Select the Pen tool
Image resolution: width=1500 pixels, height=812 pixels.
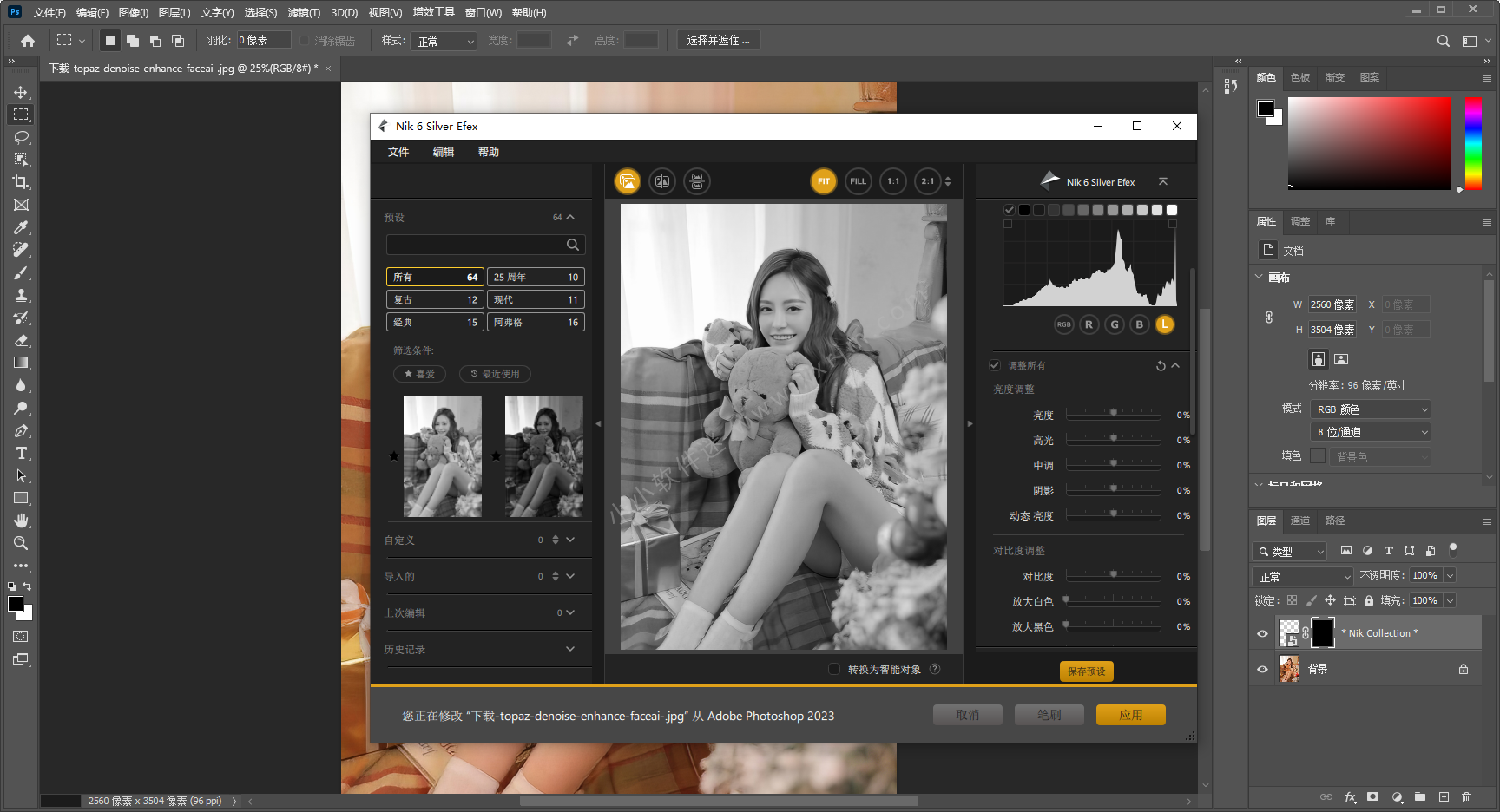(21, 430)
